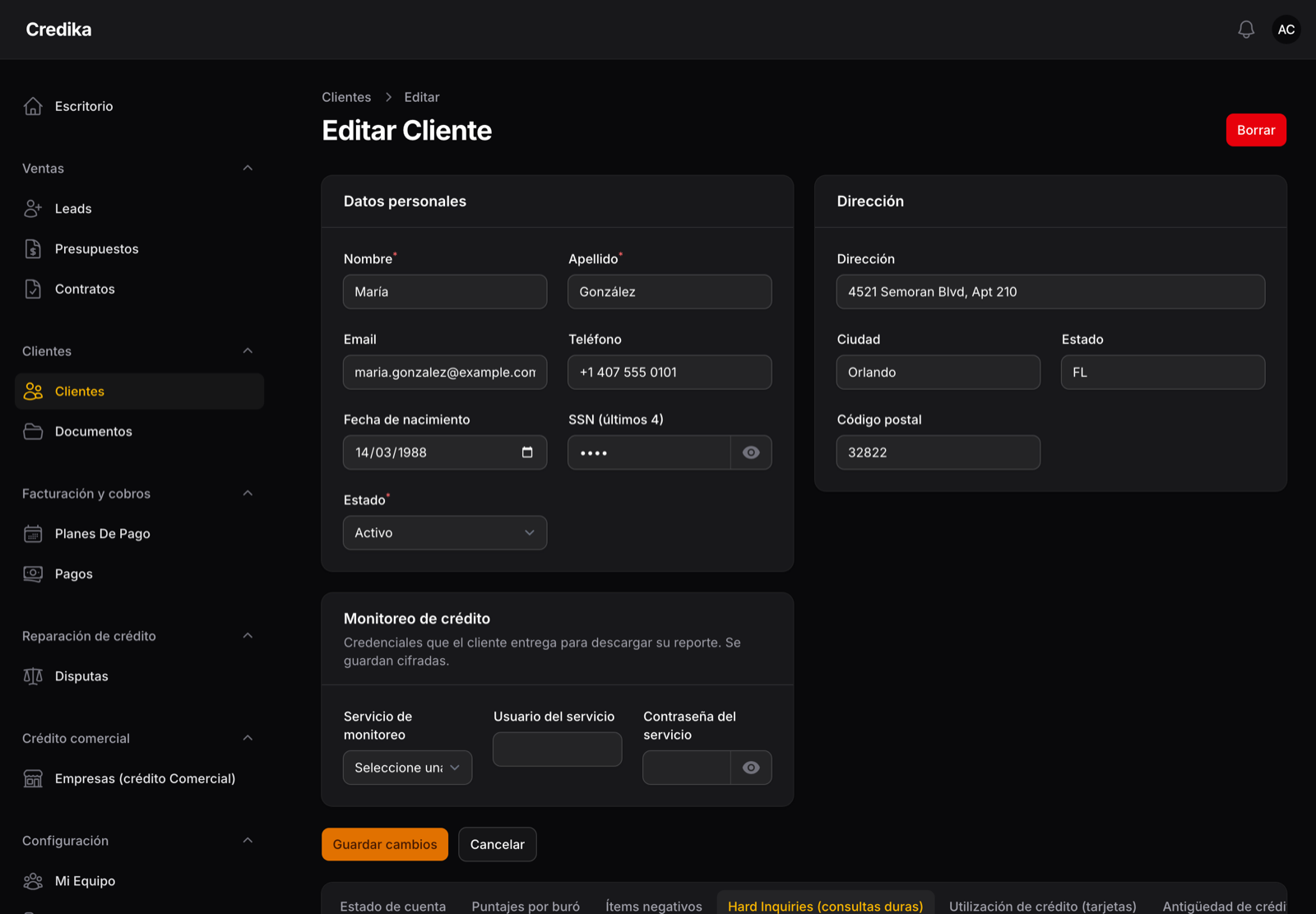Click the Leads person-add icon
Image resolution: width=1316 pixels, height=914 pixels.
point(33,209)
